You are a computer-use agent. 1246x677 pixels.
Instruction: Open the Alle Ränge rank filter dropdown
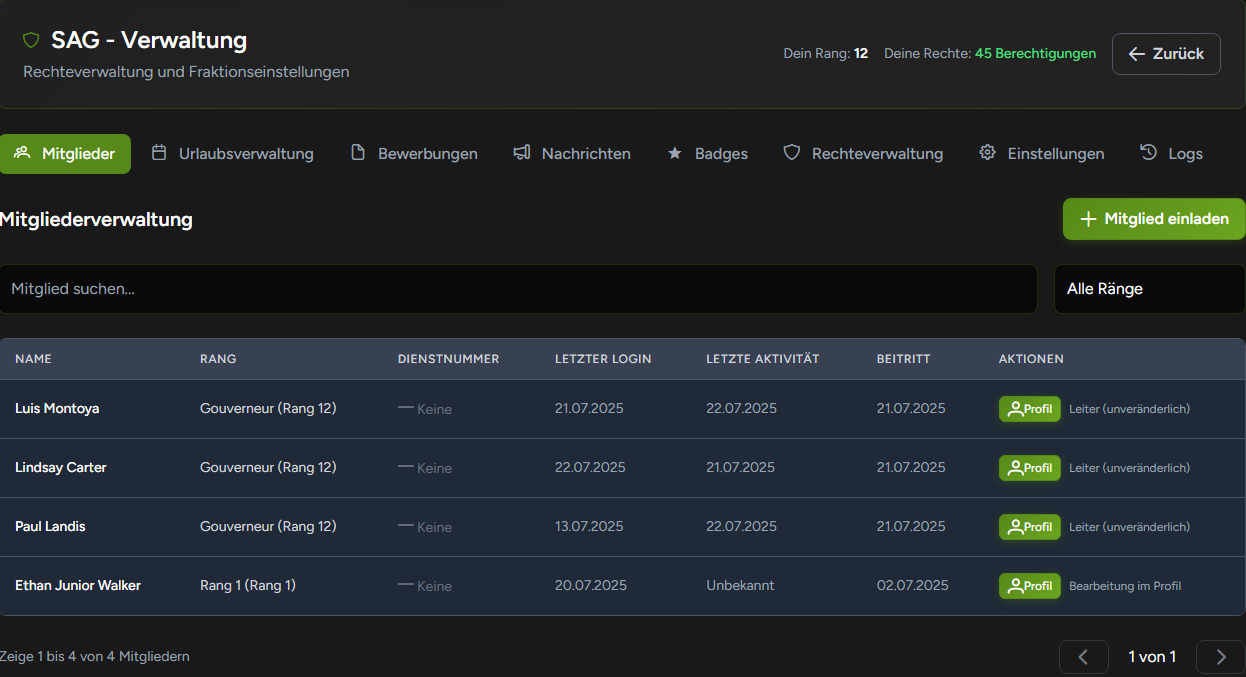click(1150, 289)
